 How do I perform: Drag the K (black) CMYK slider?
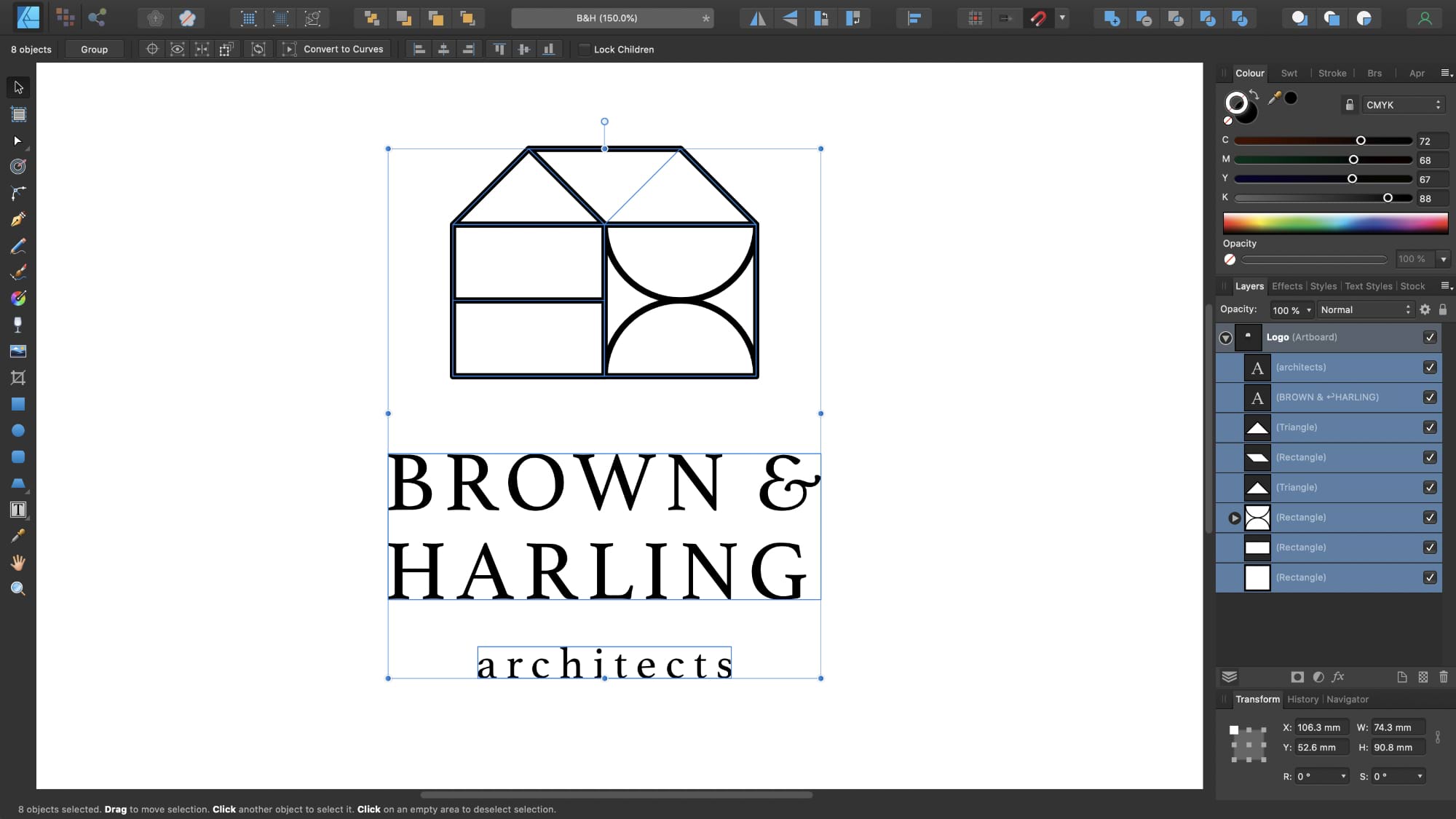[x=1389, y=198]
